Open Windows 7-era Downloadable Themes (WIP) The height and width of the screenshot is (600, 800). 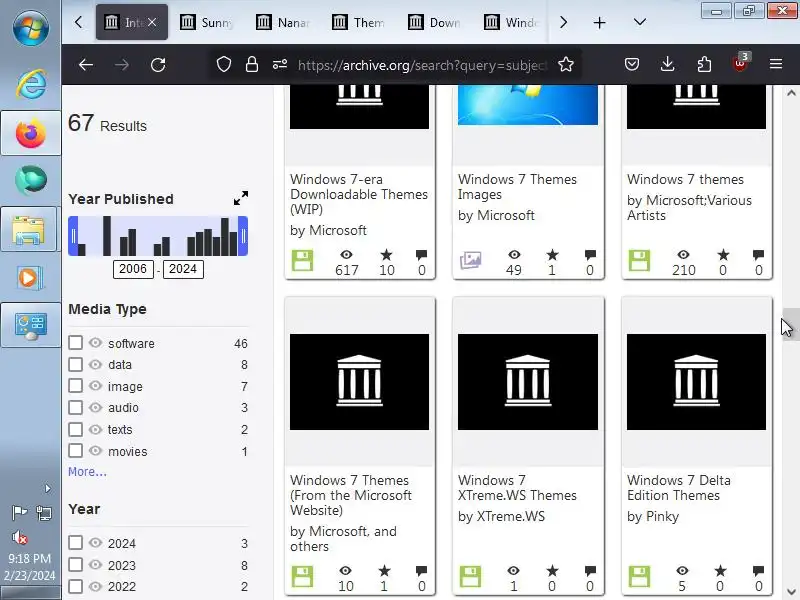click(359, 194)
